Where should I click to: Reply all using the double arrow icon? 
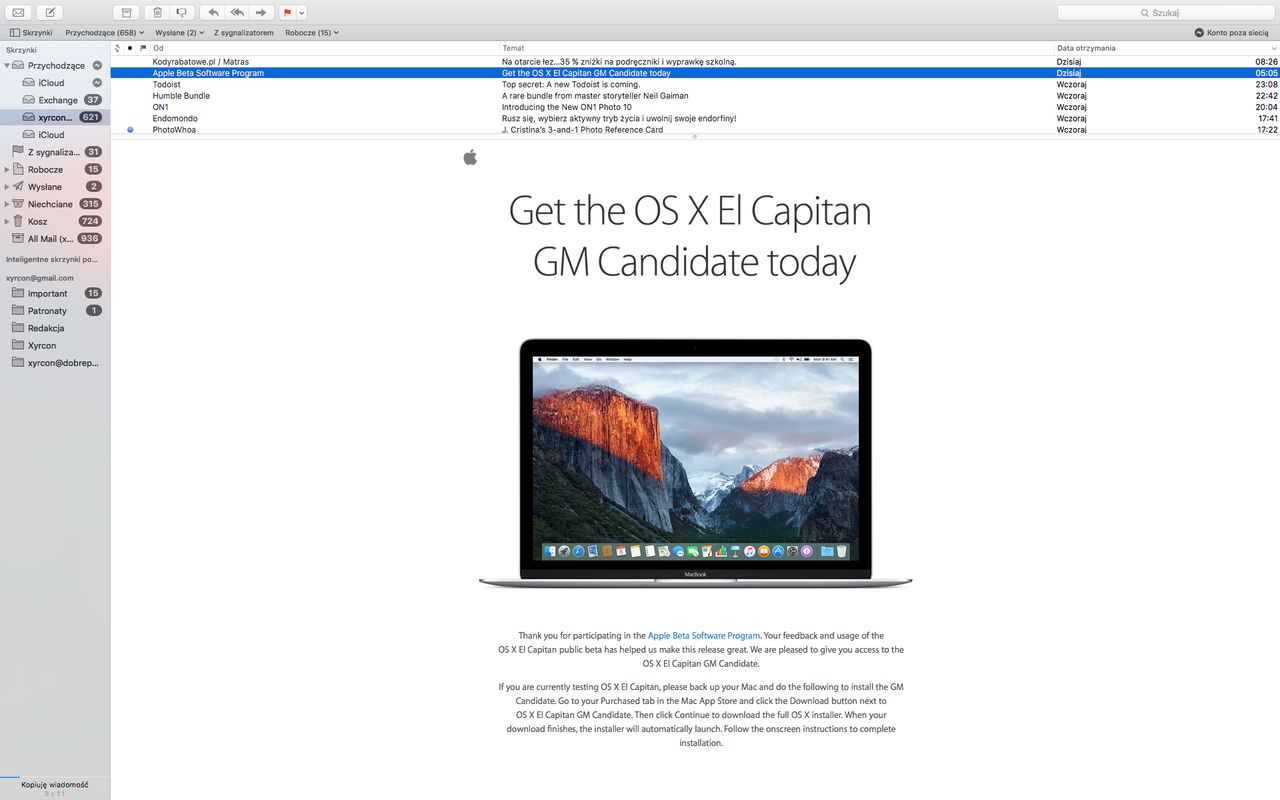point(236,12)
